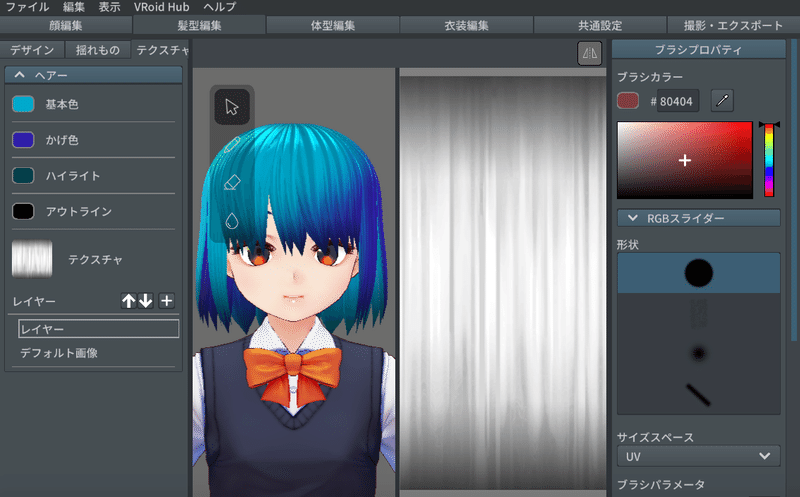Click the grayscale hair texture canvas
The height and width of the screenshot is (497, 800).
tap(503, 281)
